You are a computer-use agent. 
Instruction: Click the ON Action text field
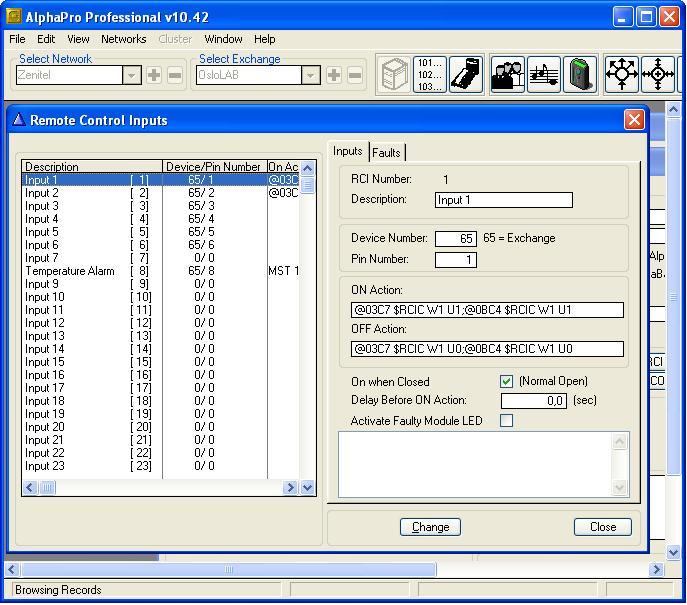click(486, 310)
